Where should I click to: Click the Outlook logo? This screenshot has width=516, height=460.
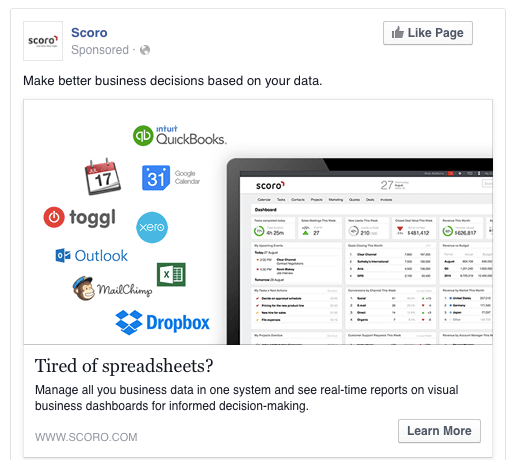point(91,256)
